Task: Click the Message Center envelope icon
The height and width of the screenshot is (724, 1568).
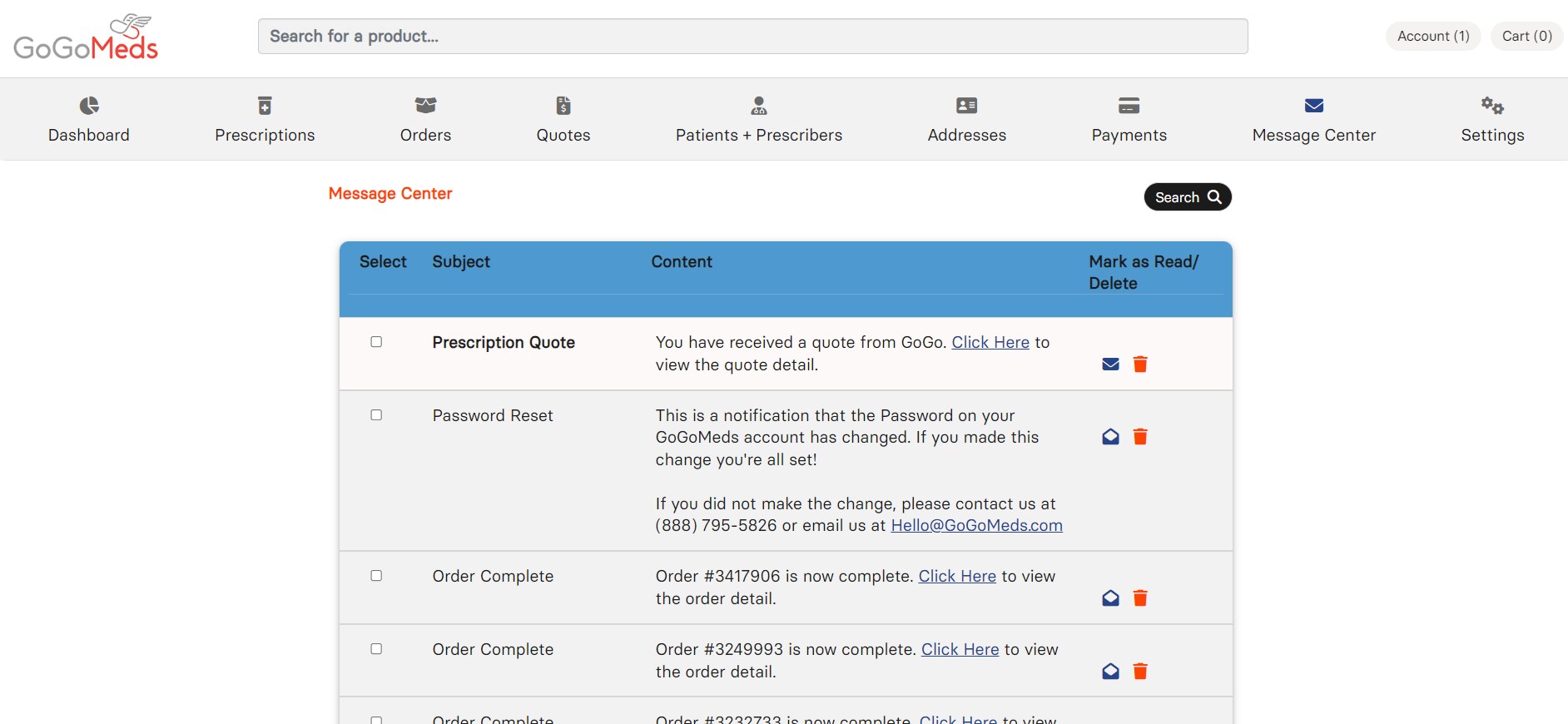Action: pos(1314,106)
